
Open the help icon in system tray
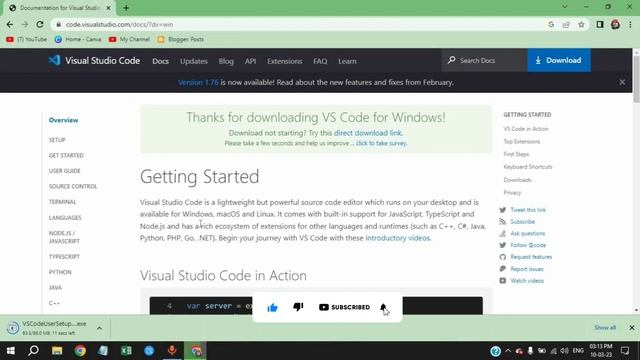[495, 351]
